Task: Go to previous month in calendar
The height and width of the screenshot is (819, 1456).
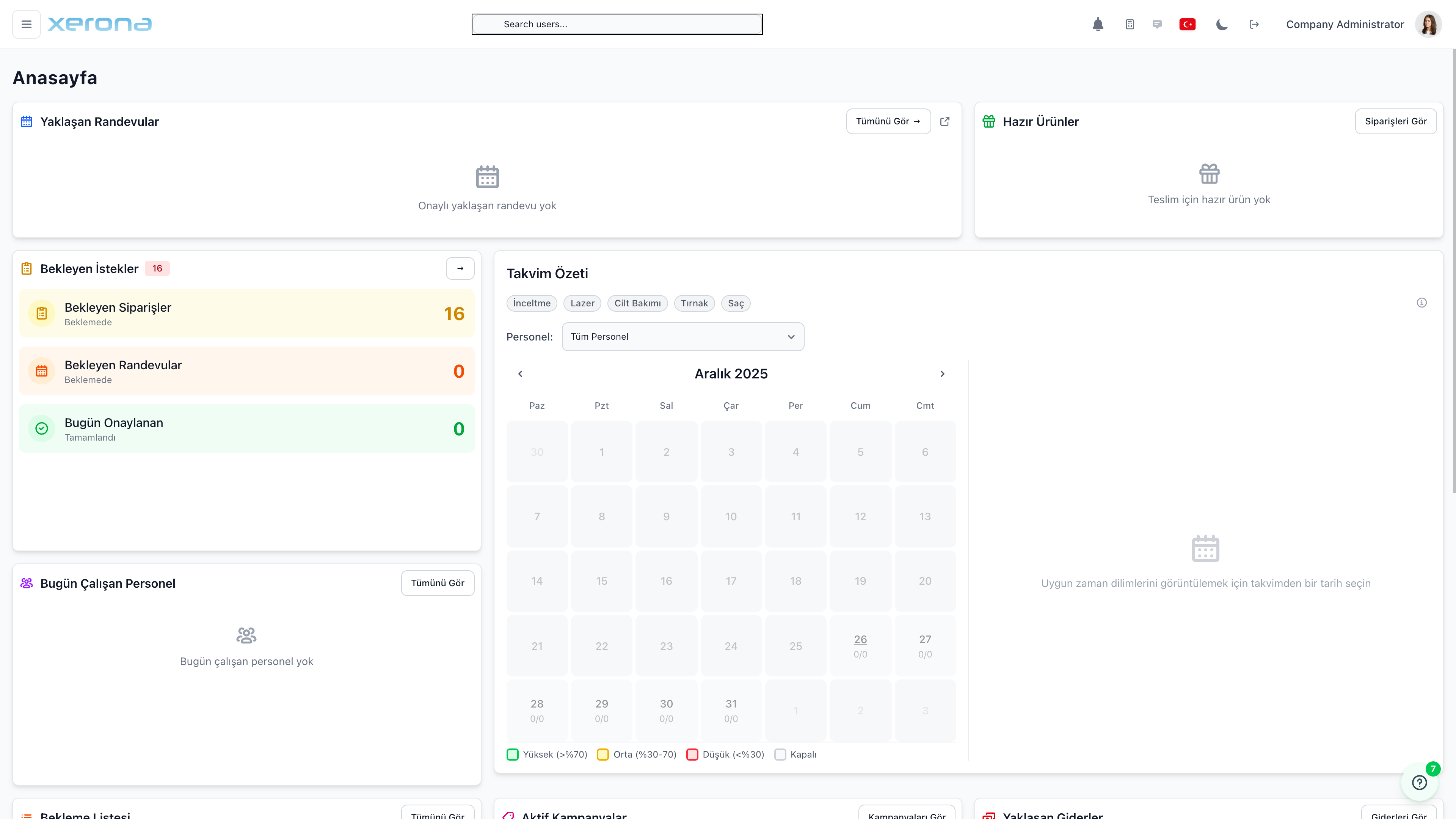Action: click(x=520, y=374)
